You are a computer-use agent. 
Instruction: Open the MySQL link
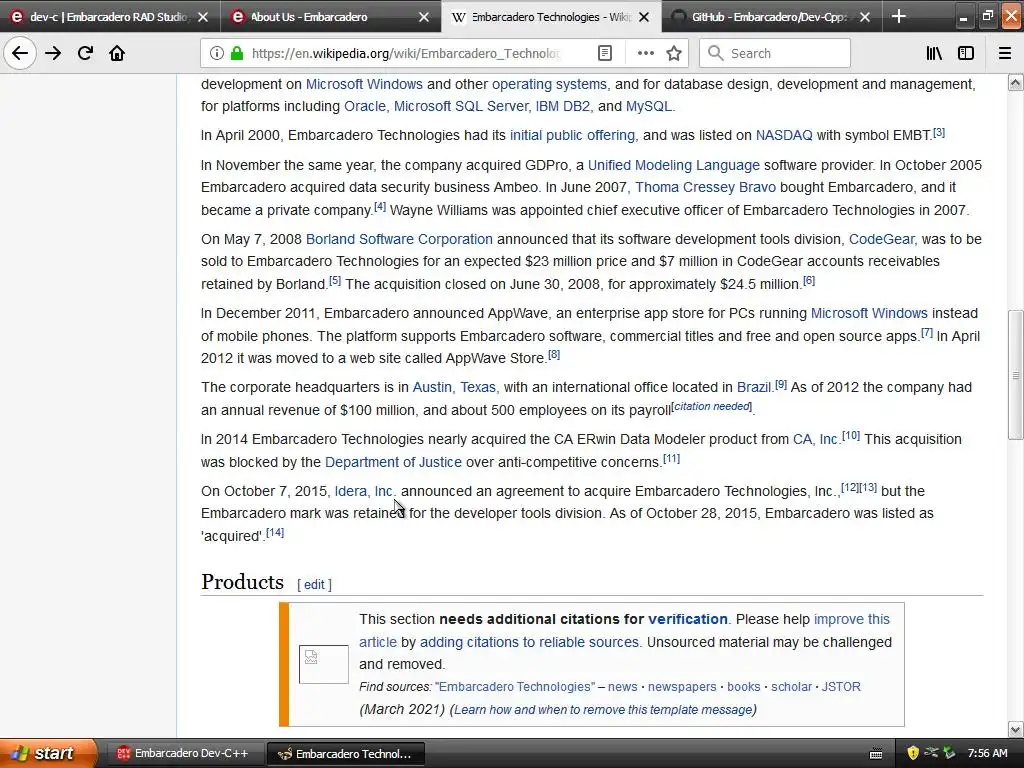point(648,106)
